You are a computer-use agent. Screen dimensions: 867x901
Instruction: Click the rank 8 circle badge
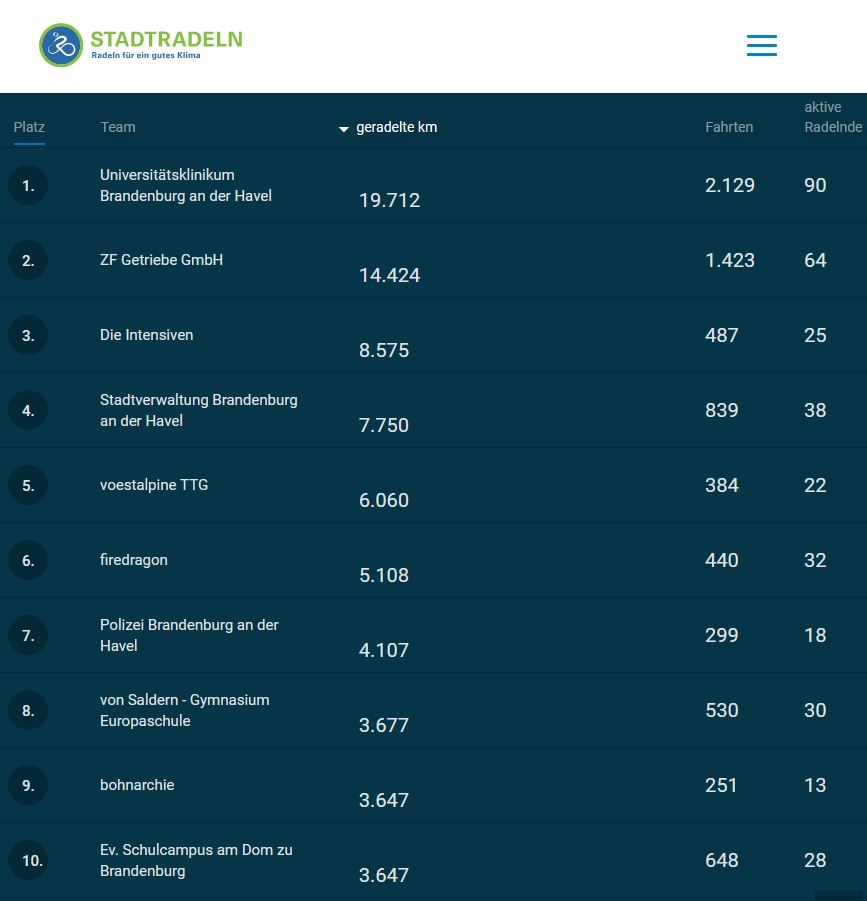[28, 710]
